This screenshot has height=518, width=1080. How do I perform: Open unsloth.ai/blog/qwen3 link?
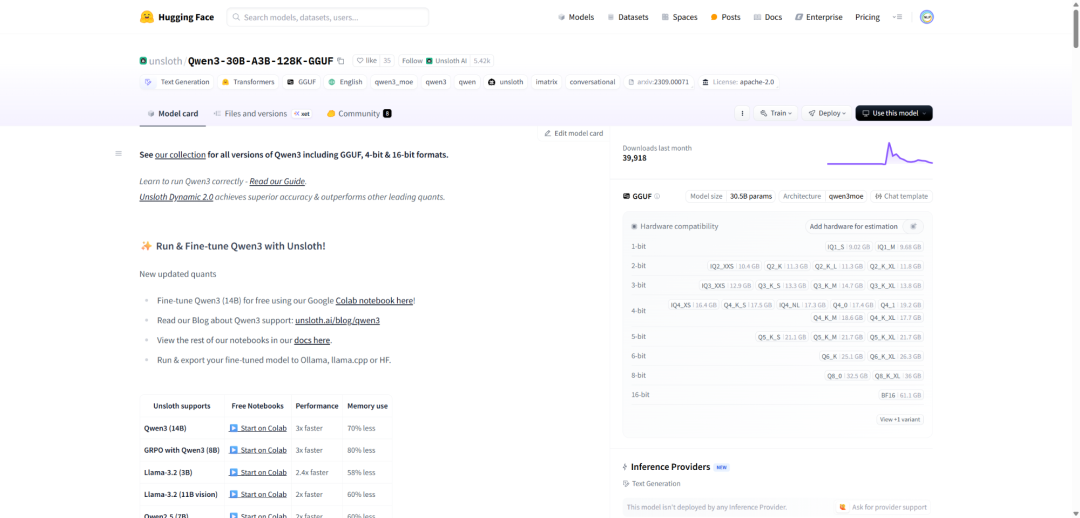pyautogui.click(x=338, y=320)
